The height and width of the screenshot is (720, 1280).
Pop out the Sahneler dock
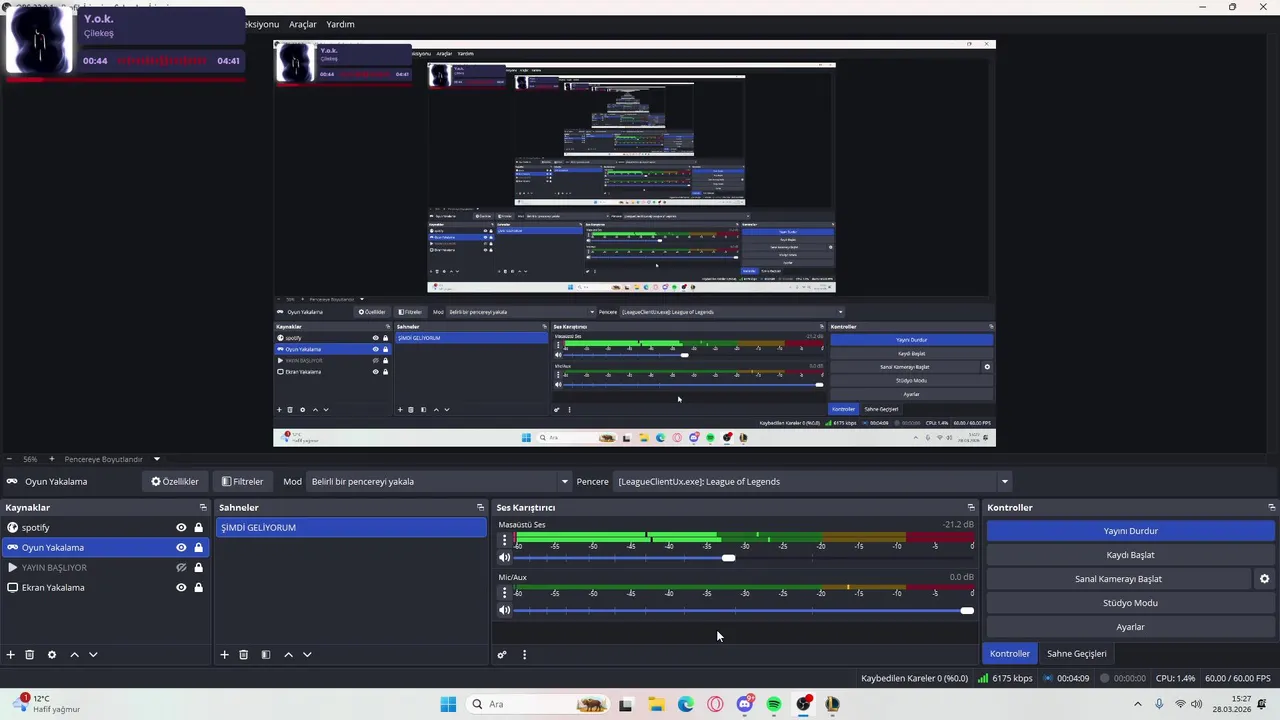click(x=480, y=508)
